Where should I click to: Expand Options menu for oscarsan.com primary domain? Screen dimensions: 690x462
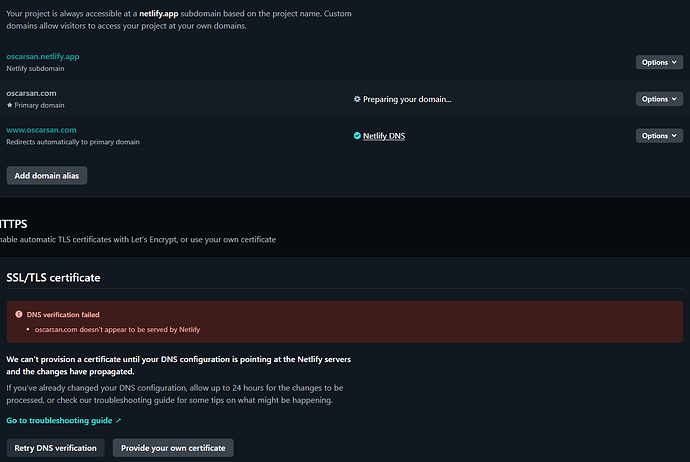click(x=659, y=99)
